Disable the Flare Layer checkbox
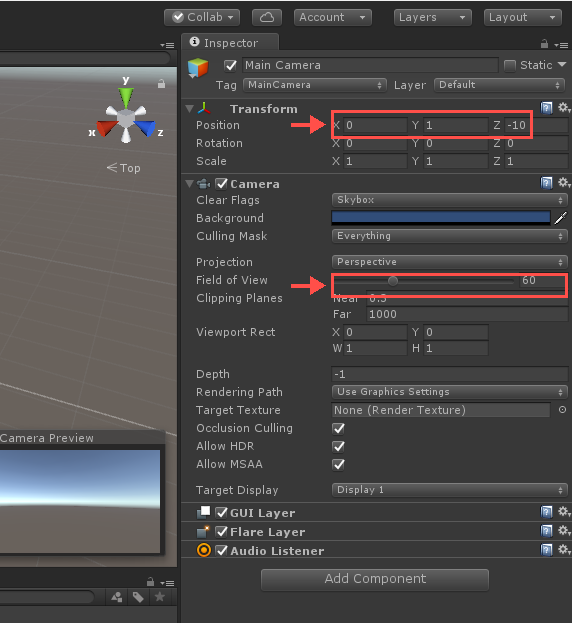The image size is (572, 623). [221, 532]
